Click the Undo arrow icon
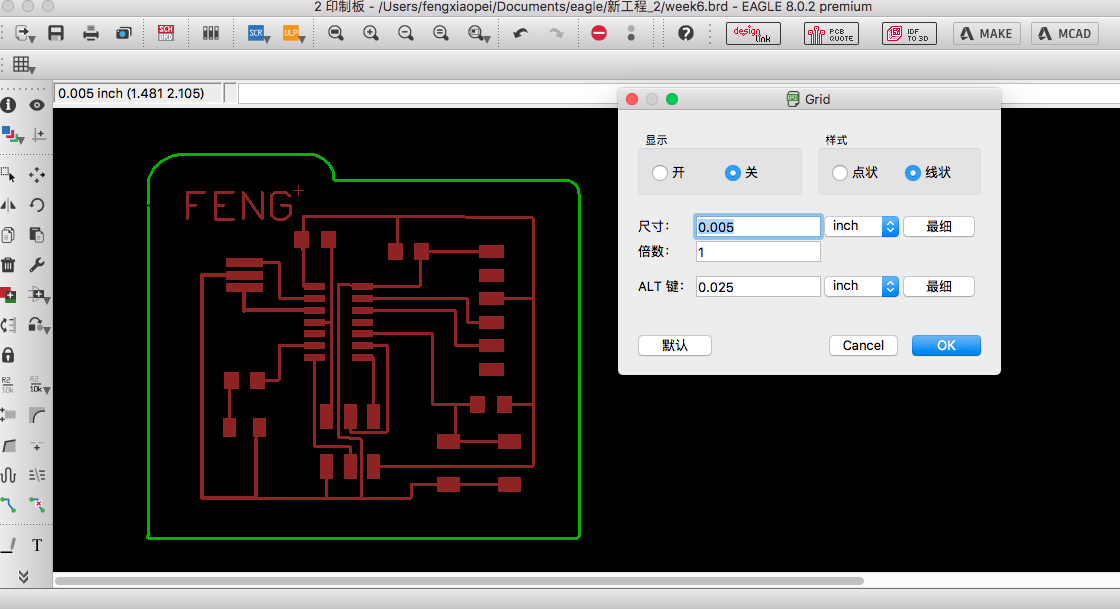Screen dimensions: 1120x609 (x=521, y=33)
